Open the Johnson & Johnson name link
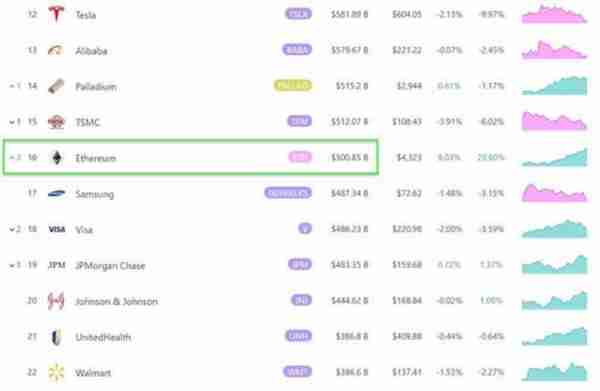Viewport: 600px width, 391px height. (117, 301)
